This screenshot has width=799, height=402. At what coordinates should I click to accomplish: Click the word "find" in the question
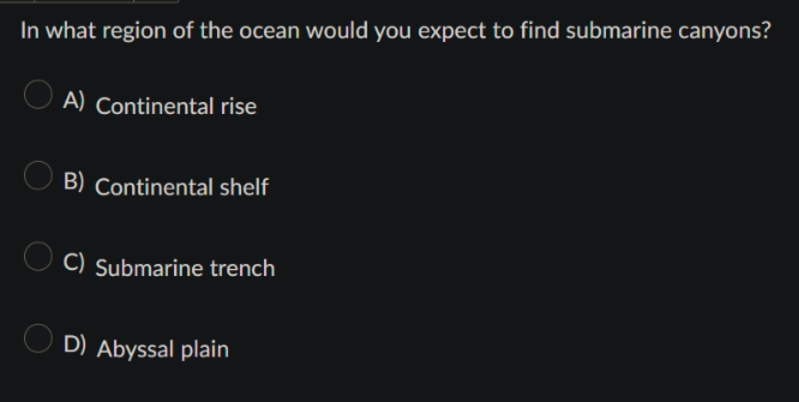click(x=540, y=31)
